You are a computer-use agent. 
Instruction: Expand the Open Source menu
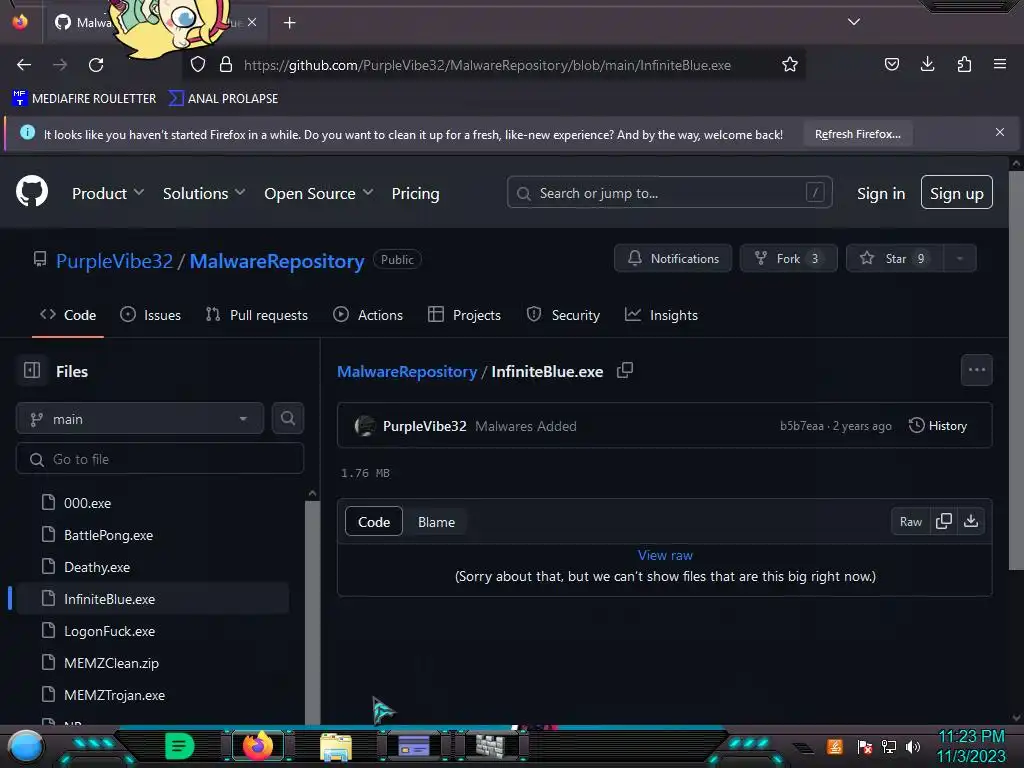click(318, 193)
